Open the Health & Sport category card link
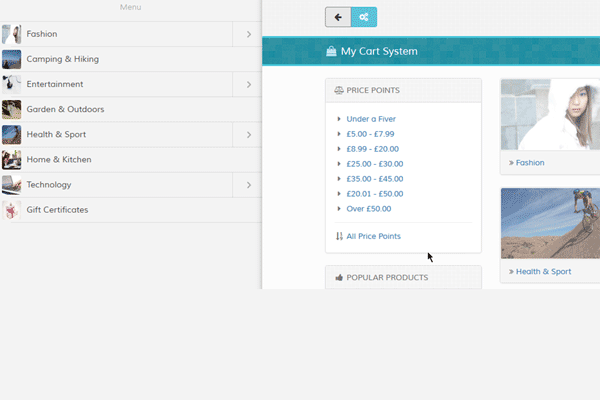The height and width of the screenshot is (400, 600). pyautogui.click(x=543, y=272)
